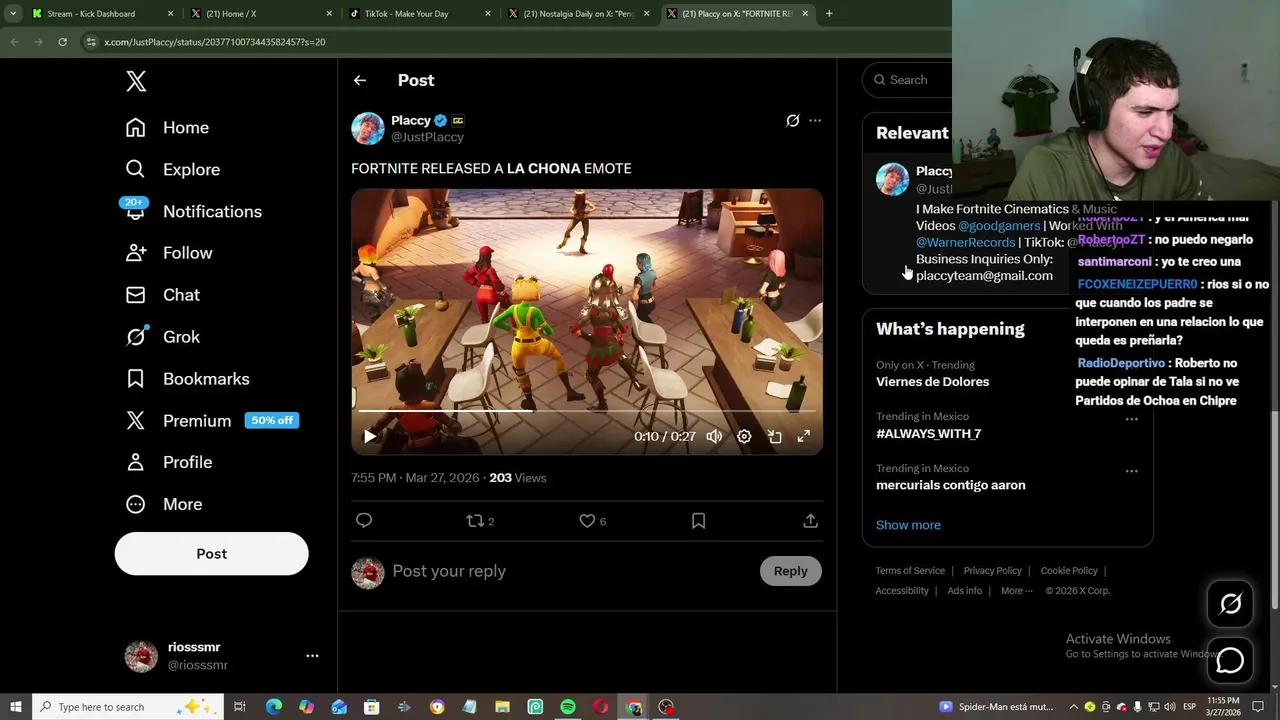Click the white Post button
This screenshot has height=720, width=1280.
point(211,554)
